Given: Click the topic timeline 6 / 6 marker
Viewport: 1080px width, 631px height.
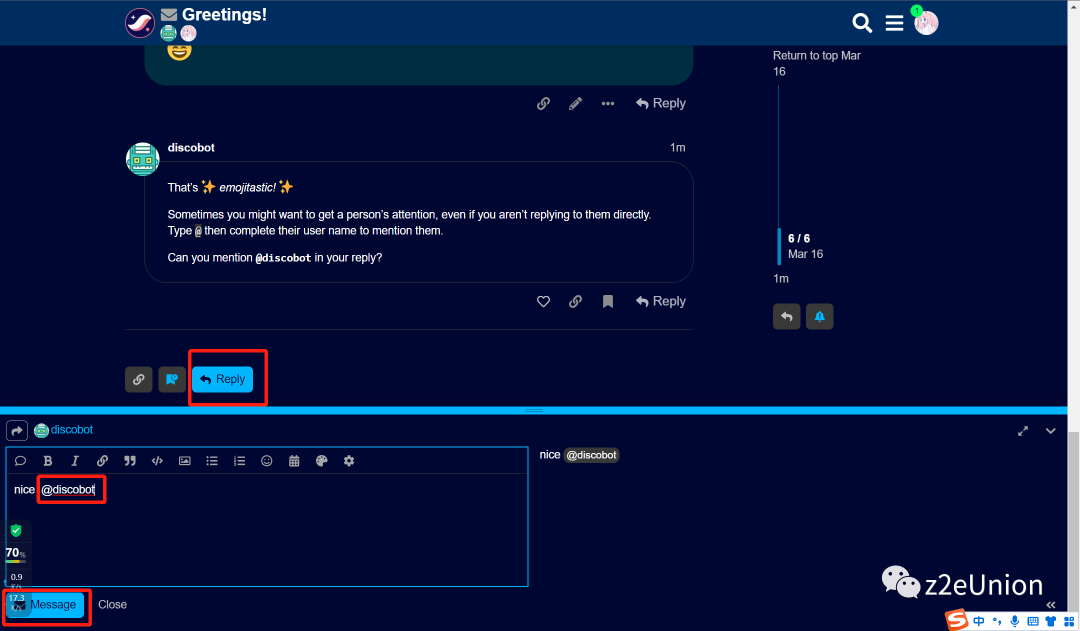Looking at the screenshot, I should (798, 238).
